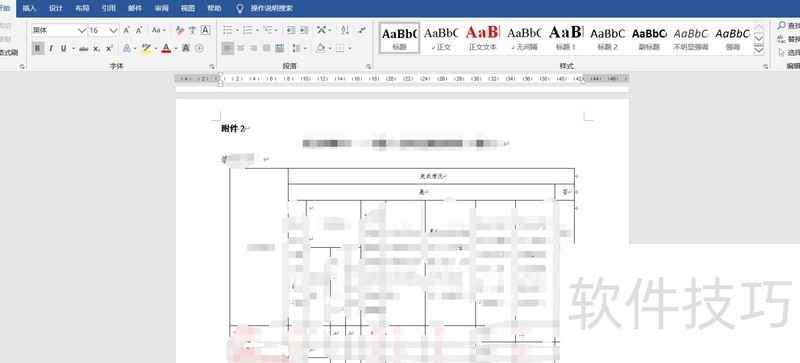Viewport: 800px width, 363px height.
Task: Apply the 标题 1 style
Action: pos(565,38)
